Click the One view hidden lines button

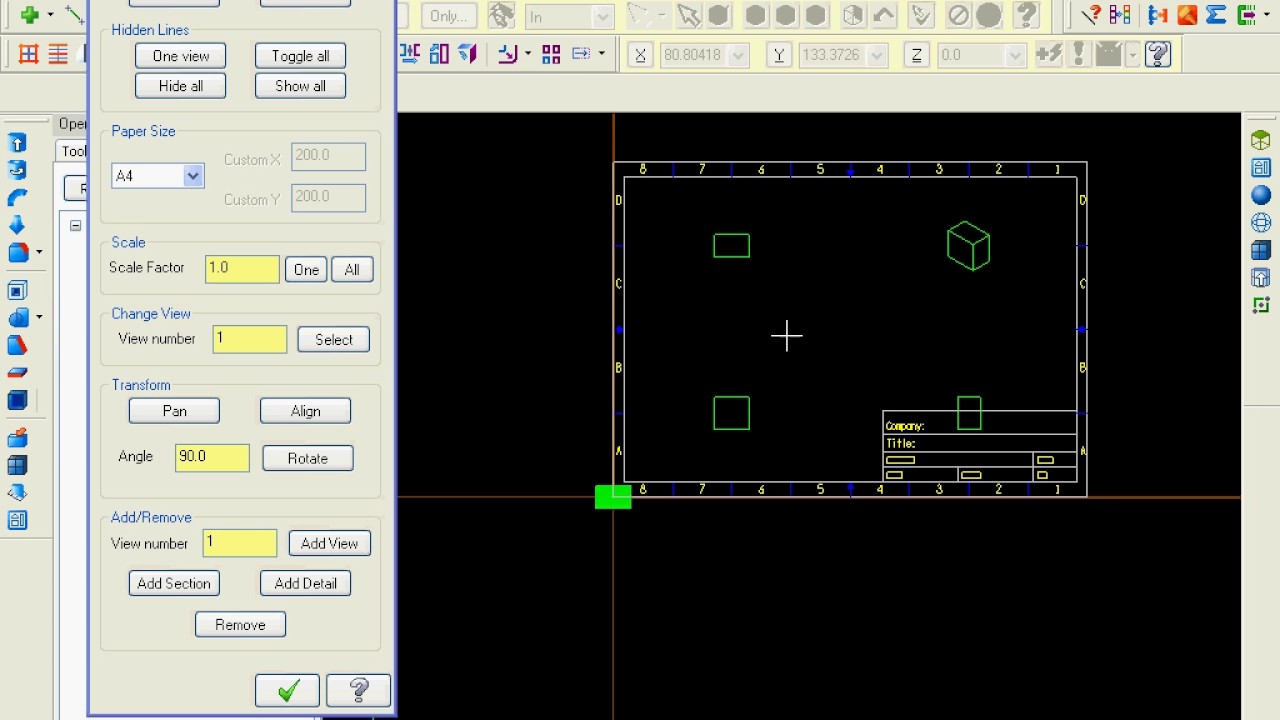[181, 56]
